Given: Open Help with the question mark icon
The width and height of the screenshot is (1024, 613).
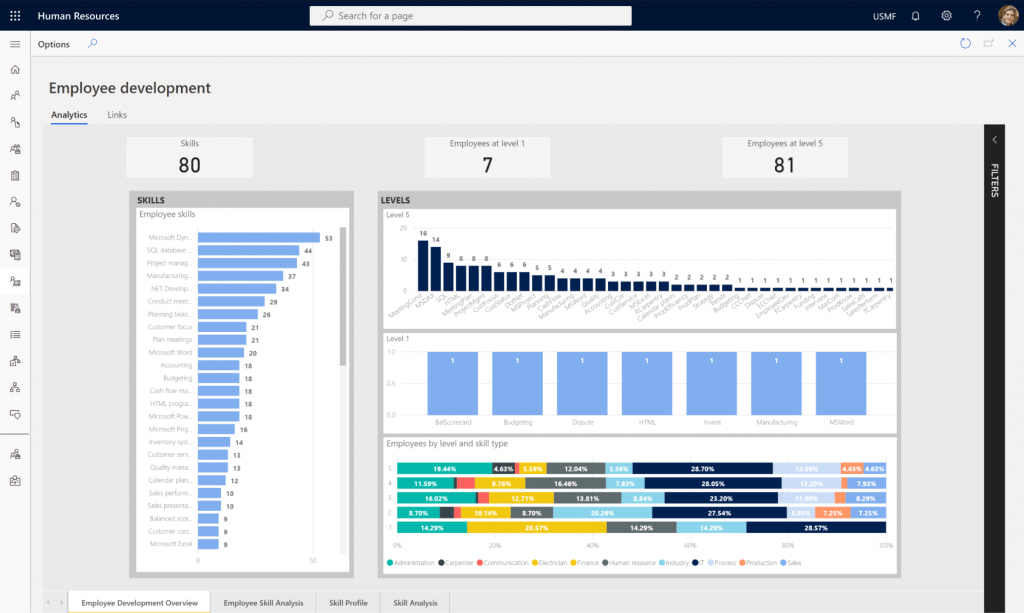Looking at the screenshot, I should [x=977, y=15].
